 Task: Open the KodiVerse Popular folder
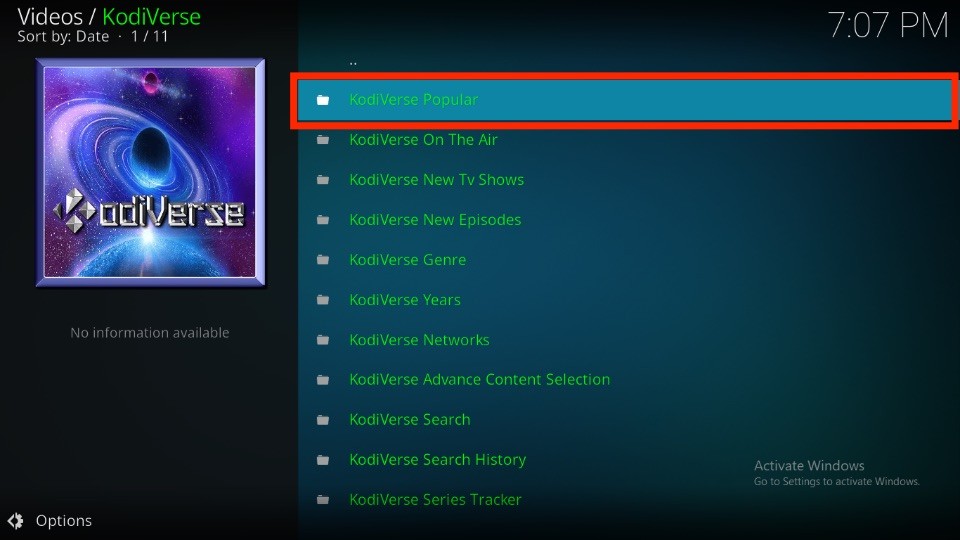624,100
